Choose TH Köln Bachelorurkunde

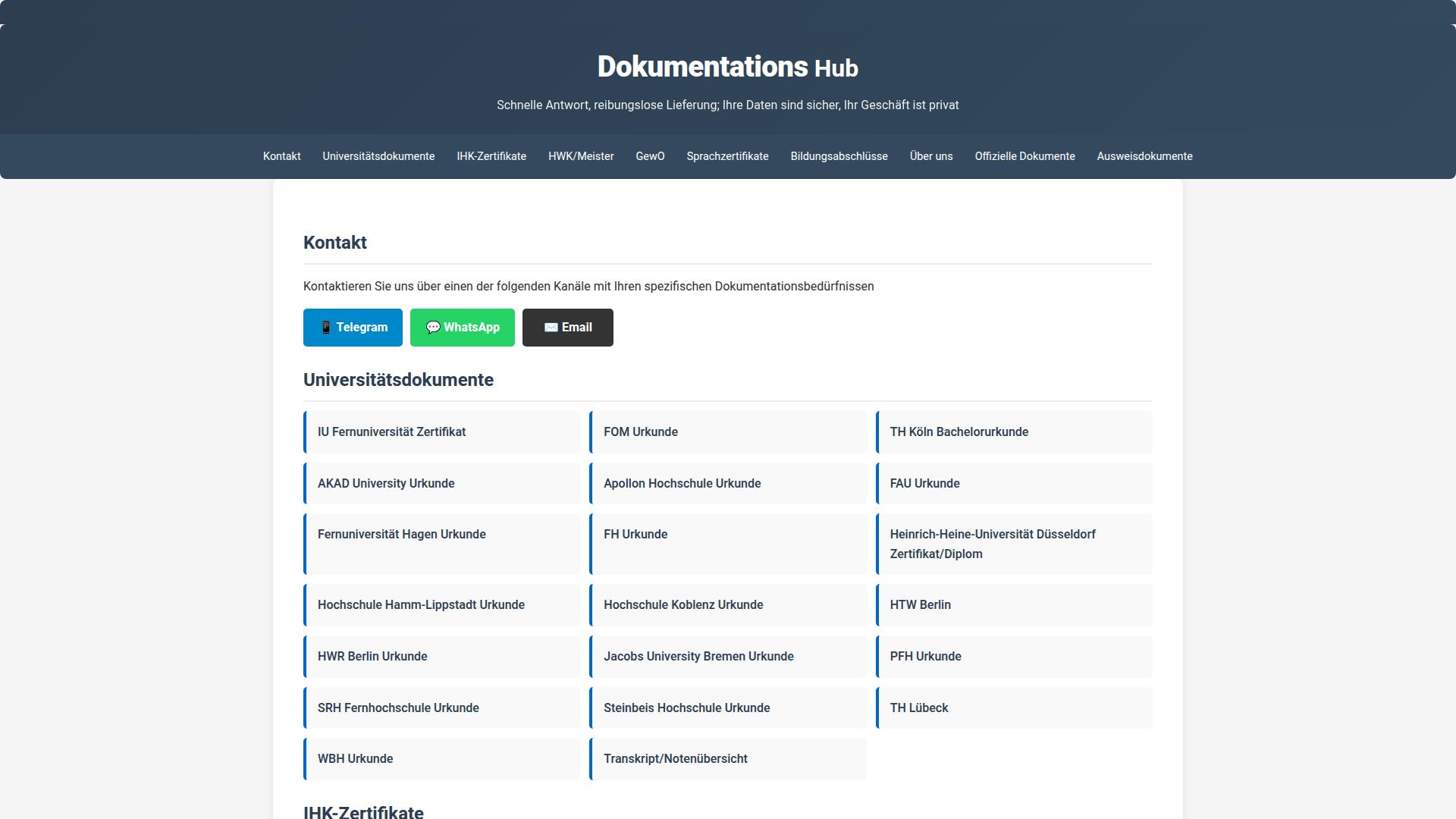(1014, 432)
